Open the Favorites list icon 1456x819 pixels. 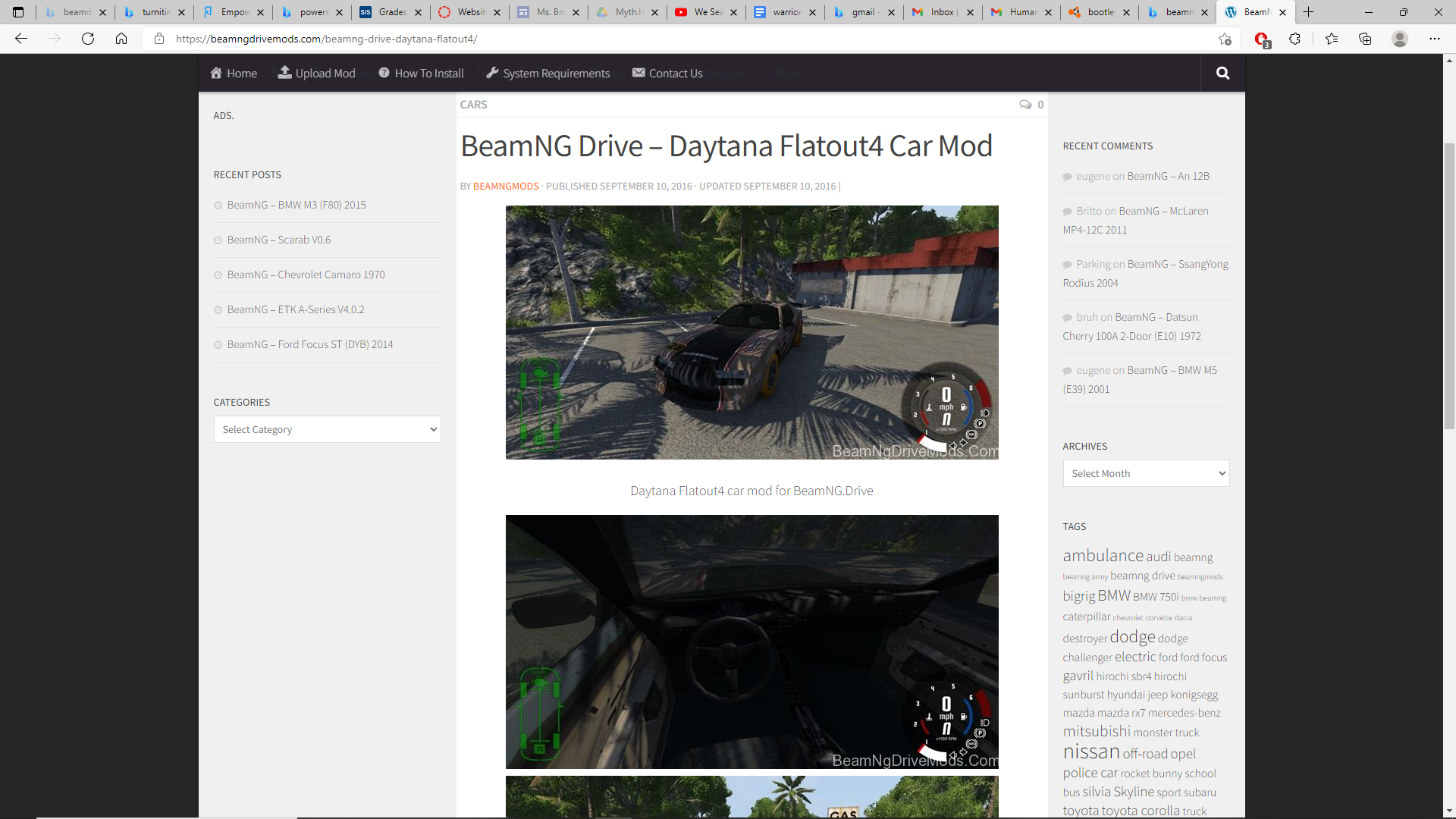tap(1332, 39)
